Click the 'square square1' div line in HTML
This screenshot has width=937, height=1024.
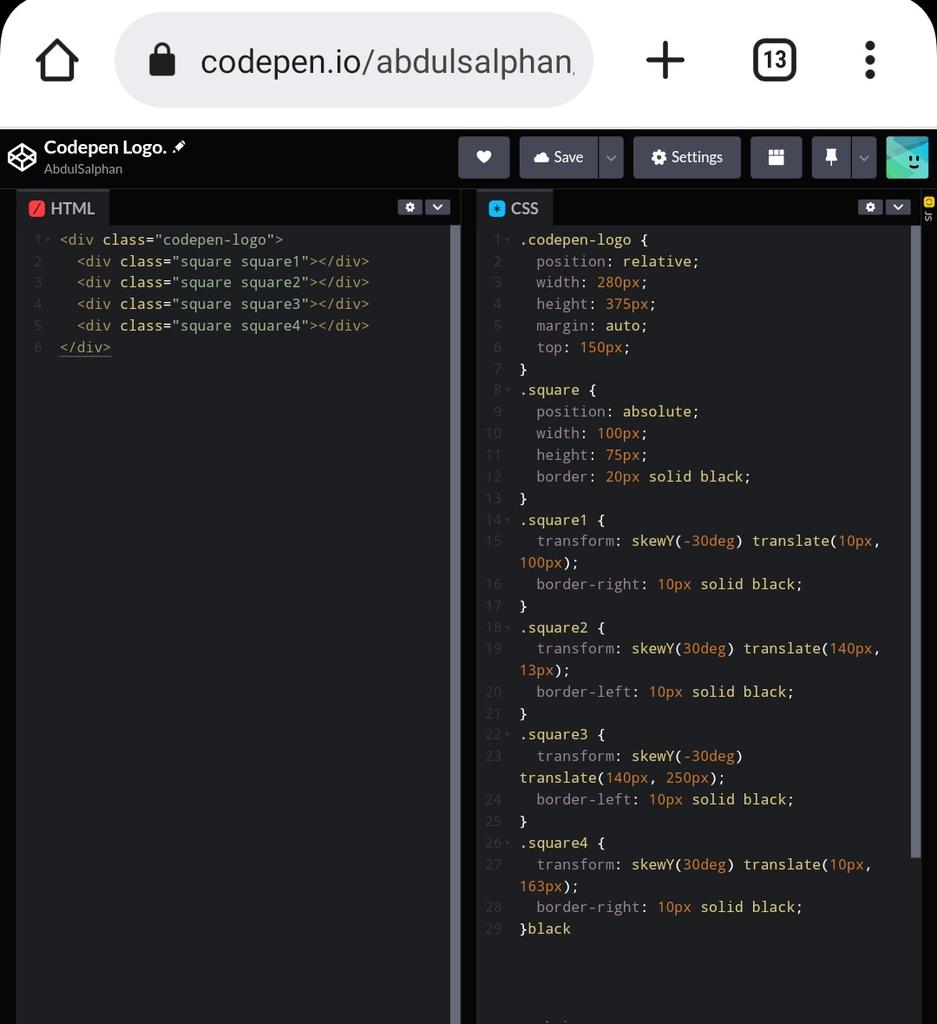223,261
